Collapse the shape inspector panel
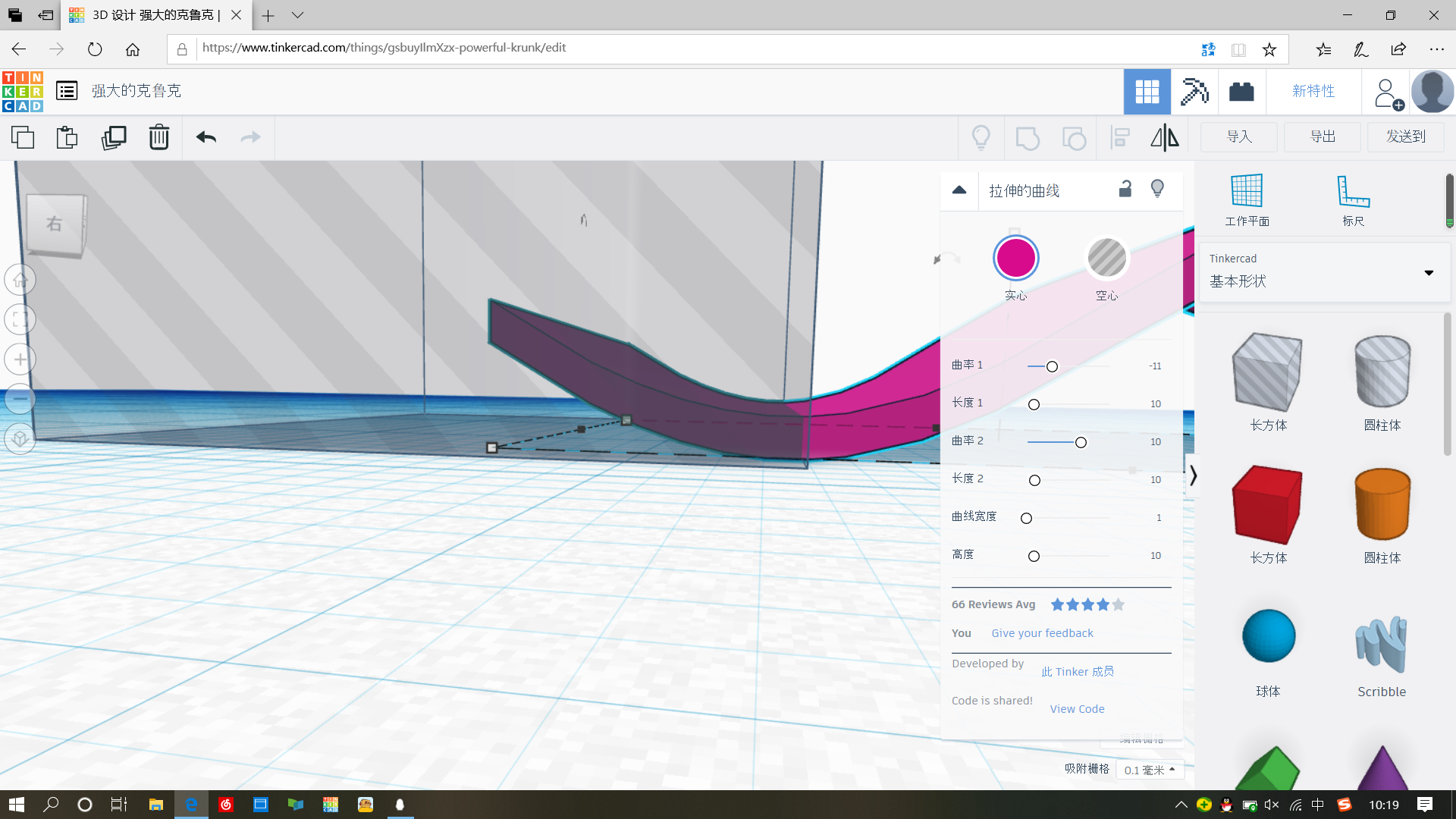The height and width of the screenshot is (819, 1456). coord(959,190)
